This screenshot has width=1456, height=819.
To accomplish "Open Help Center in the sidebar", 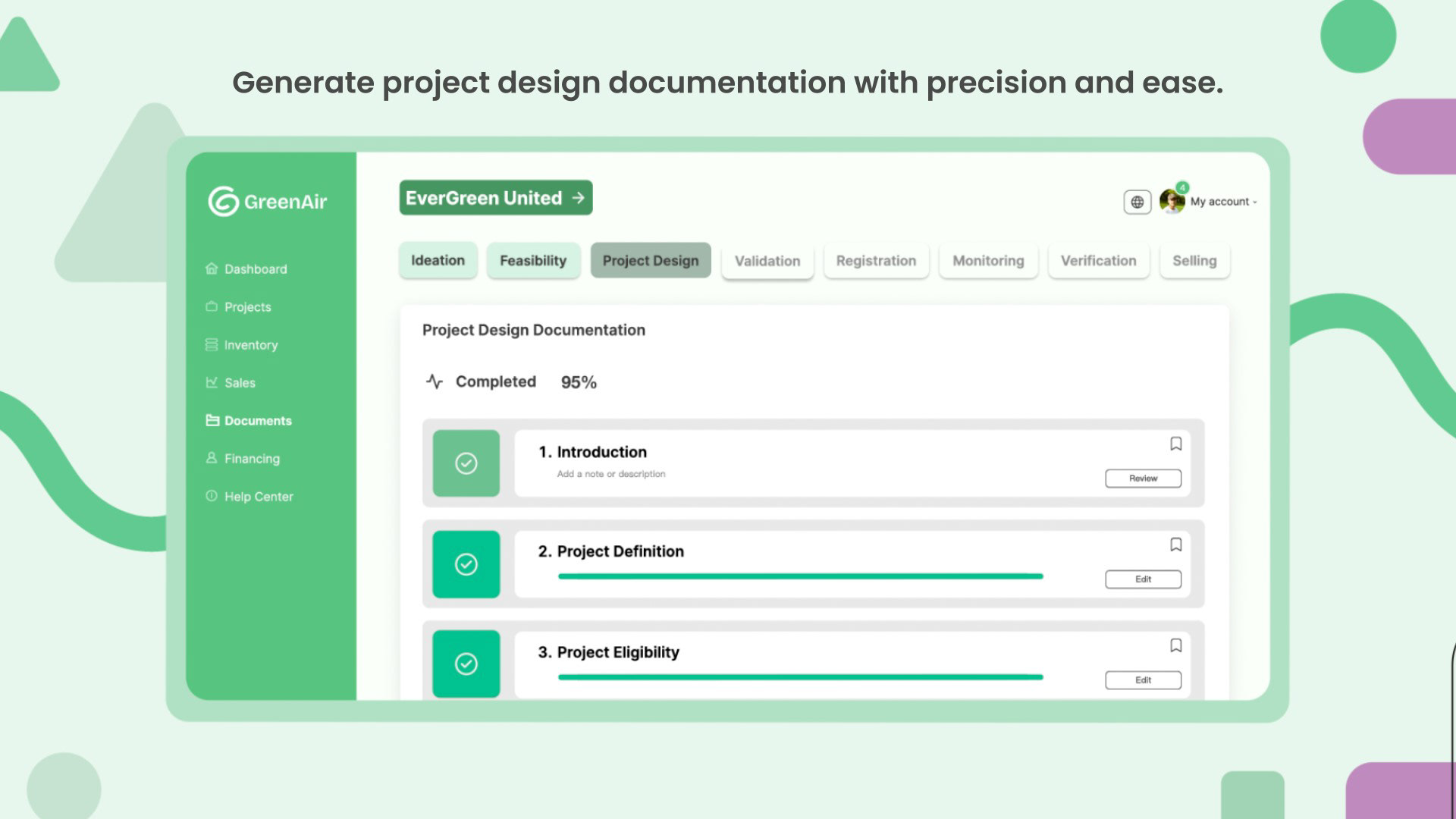I will [258, 497].
